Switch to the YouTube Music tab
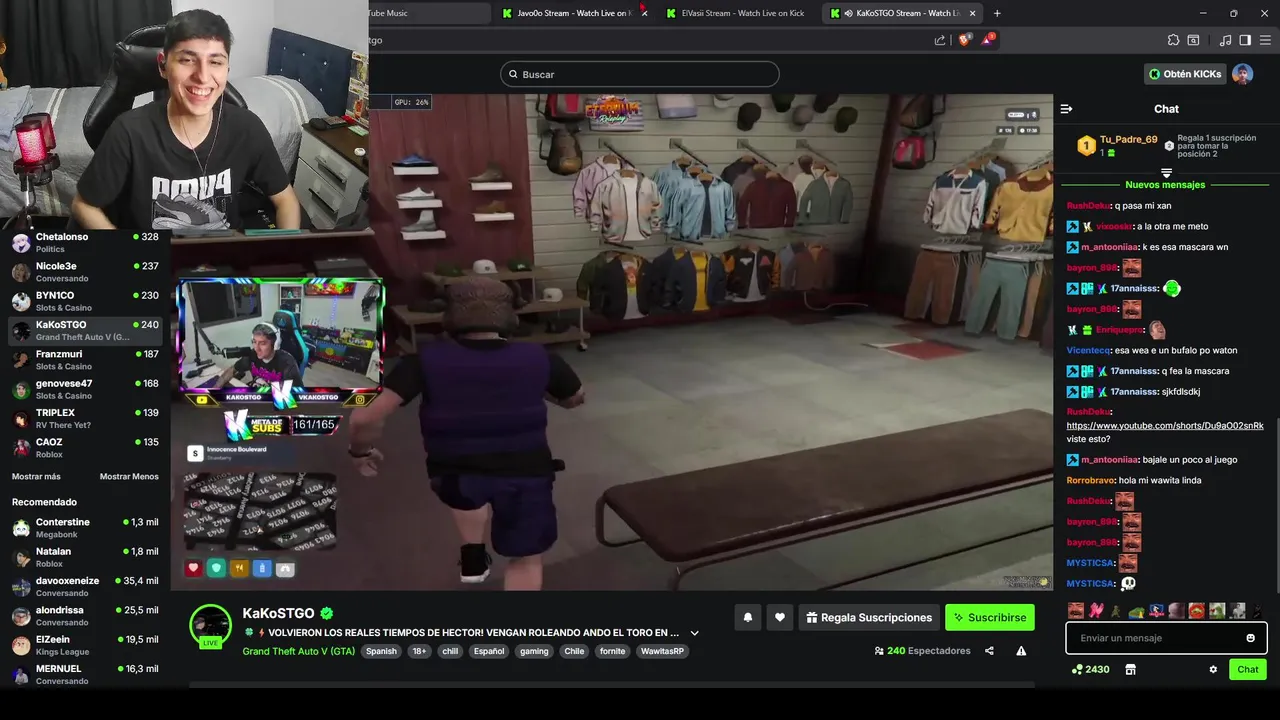 428,13
